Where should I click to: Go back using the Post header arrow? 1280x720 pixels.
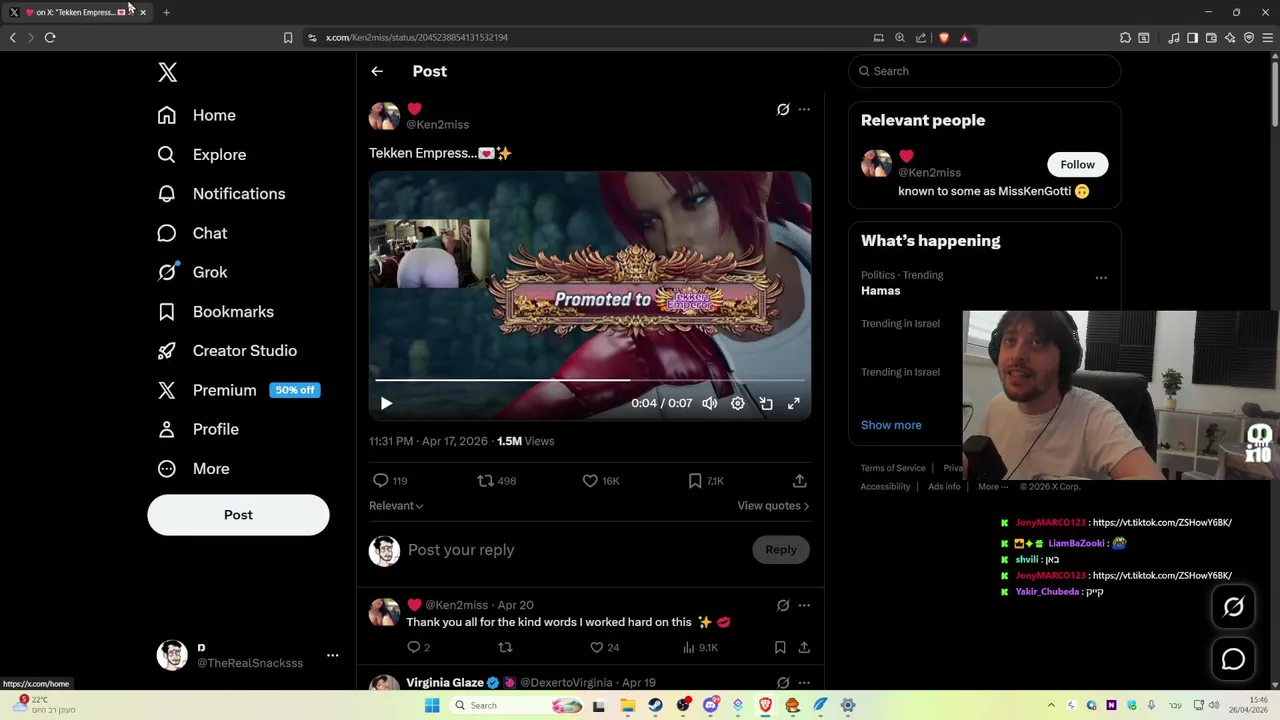[x=377, y=71]
